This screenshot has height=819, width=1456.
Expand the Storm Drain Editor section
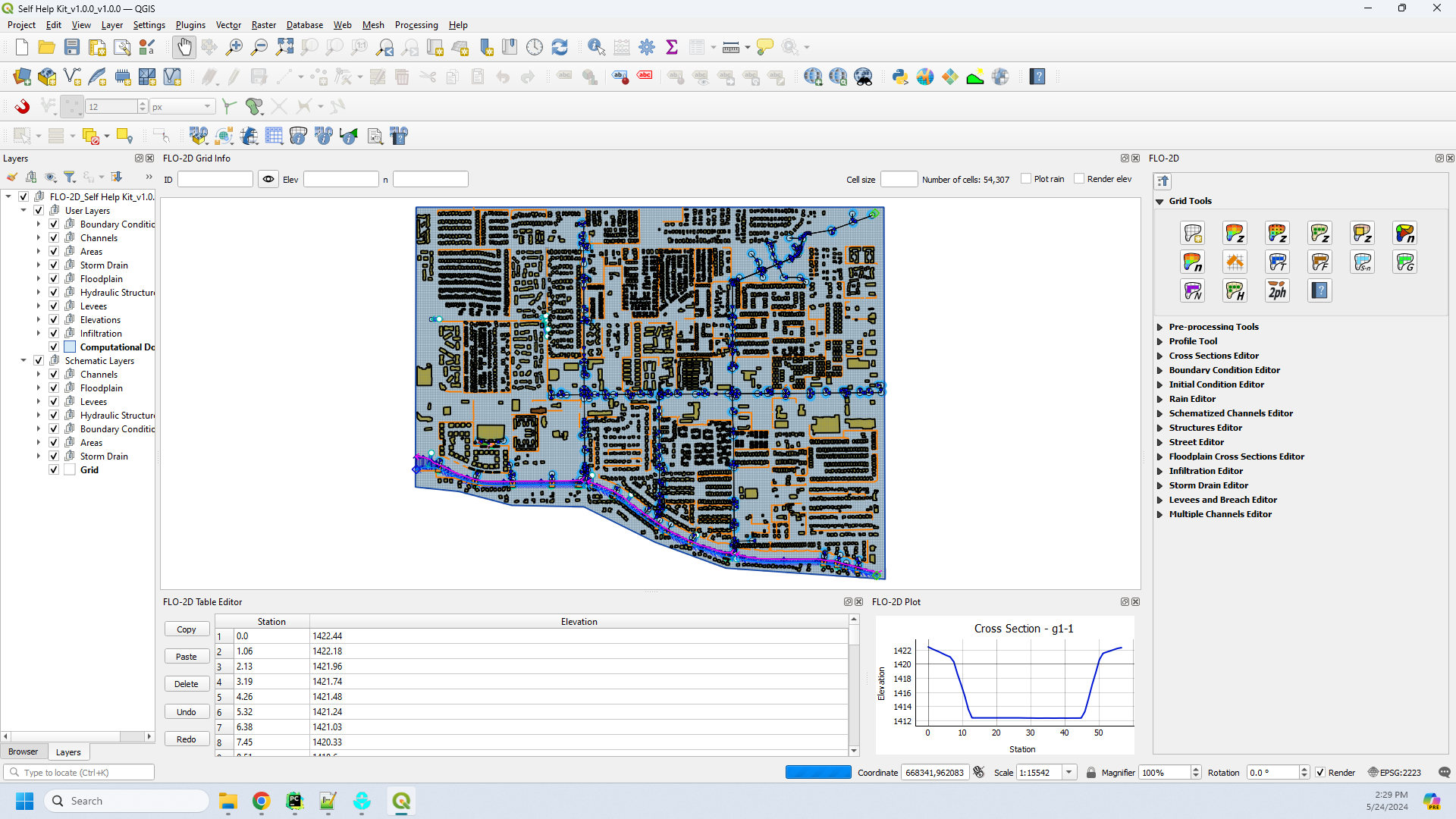tap(1208, 485)
